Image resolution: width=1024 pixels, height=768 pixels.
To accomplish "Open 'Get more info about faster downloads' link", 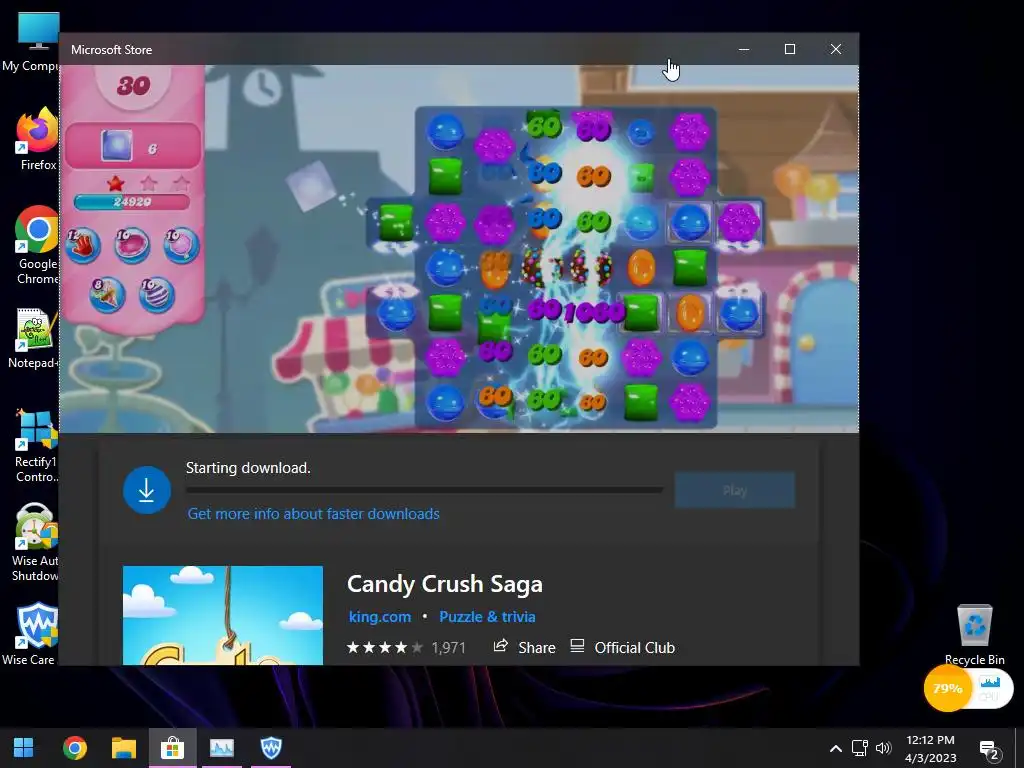I will pos(313,514).
